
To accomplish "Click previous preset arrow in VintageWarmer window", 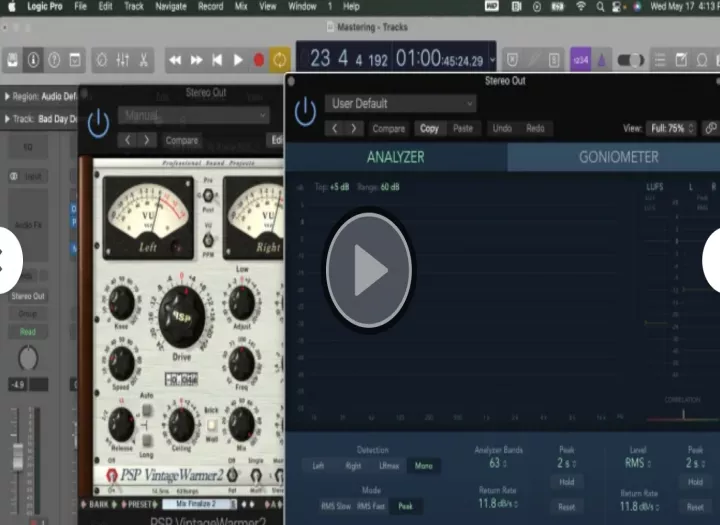I will (x=128, y=140).
